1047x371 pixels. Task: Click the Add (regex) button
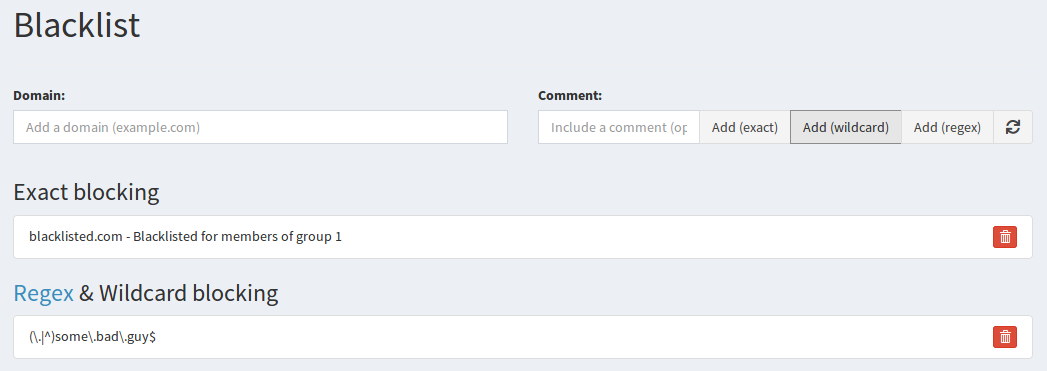(947, 127)
